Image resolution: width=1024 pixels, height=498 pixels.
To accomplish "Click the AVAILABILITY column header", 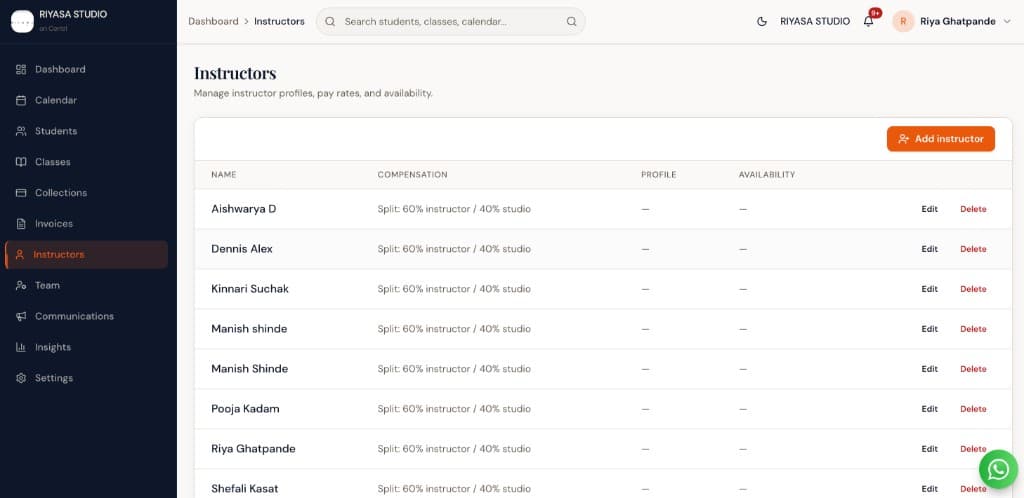I will point(767,175).
